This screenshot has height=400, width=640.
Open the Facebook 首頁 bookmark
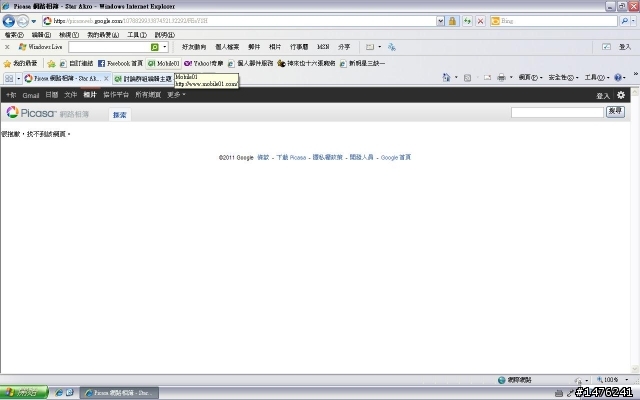pyautogui.click(x=120, y=63)
